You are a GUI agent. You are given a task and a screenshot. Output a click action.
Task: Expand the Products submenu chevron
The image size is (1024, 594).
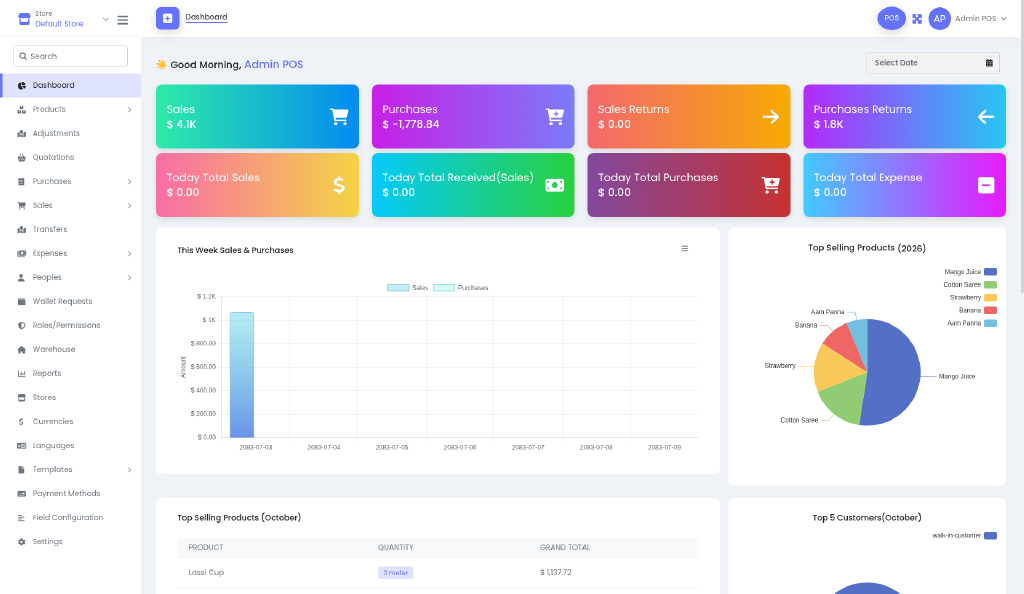pos(129,110)
